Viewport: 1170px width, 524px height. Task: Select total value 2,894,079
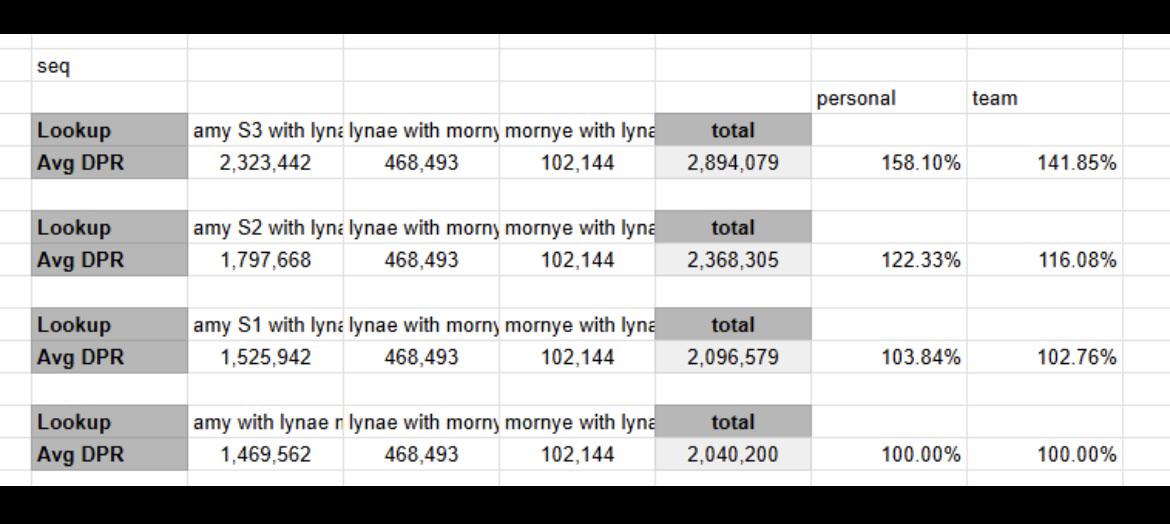point(733,163)
